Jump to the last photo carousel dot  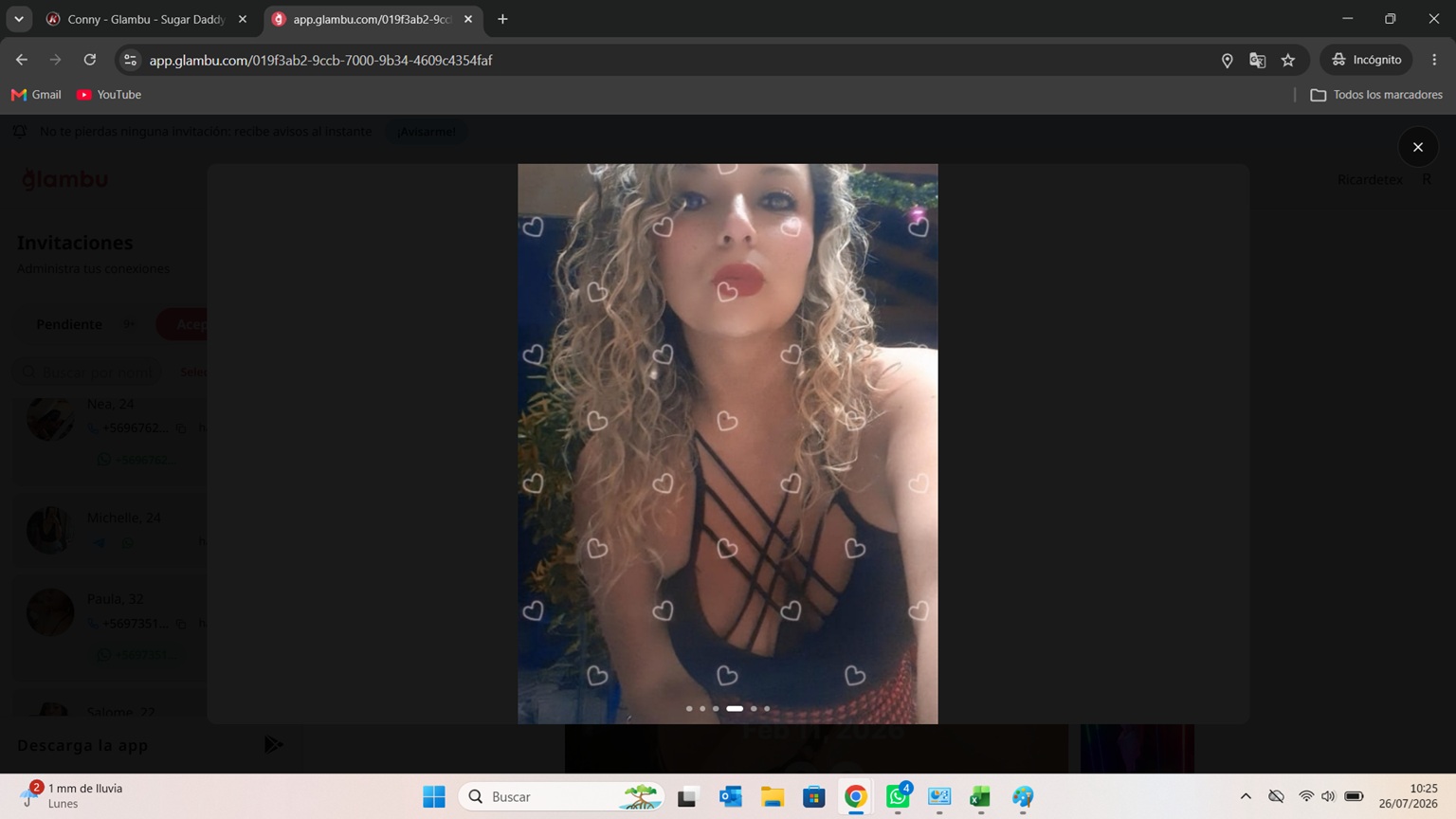(x=767, y=708)
